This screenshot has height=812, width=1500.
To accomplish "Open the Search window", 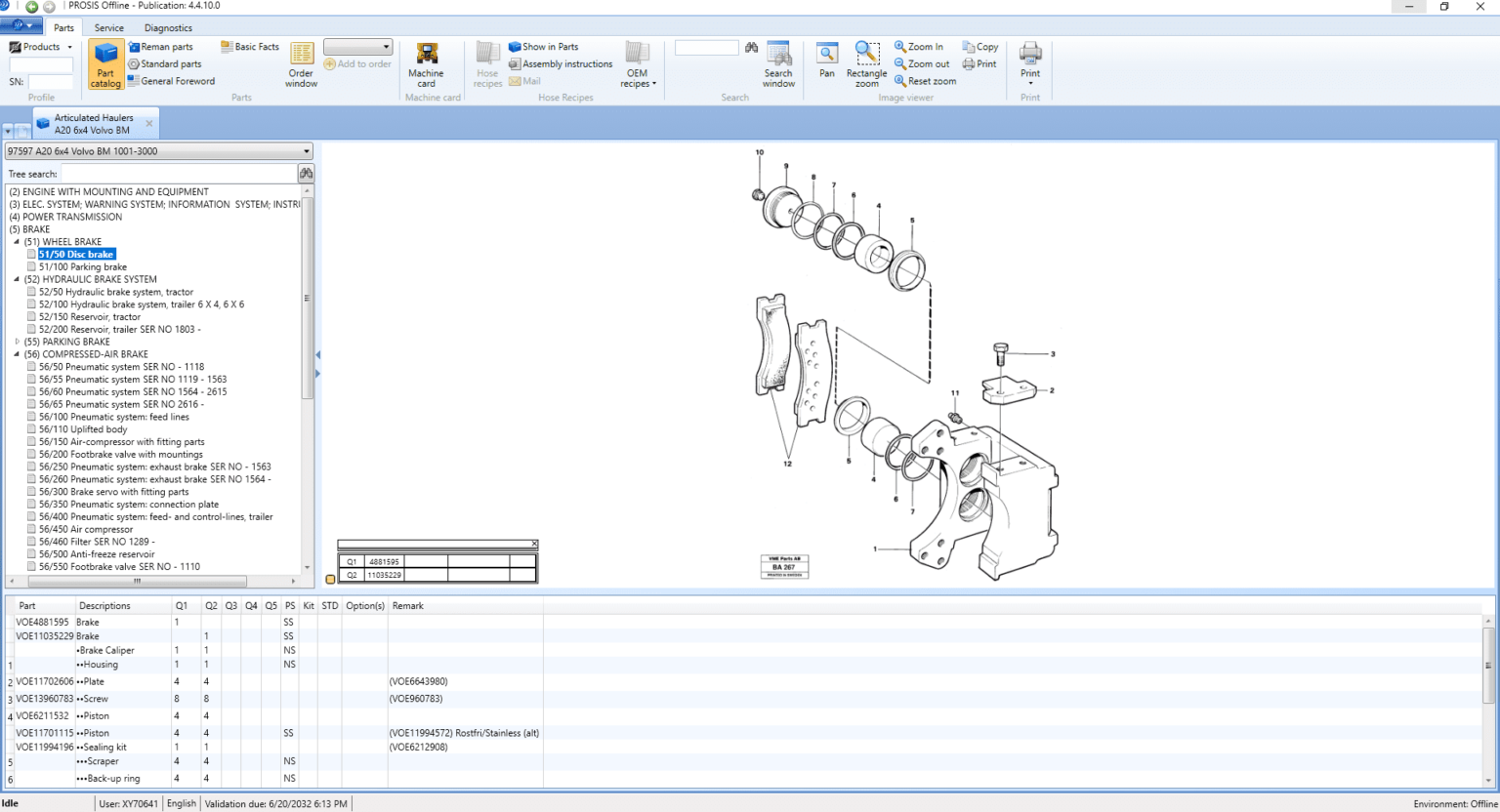I will click(778, 64).
